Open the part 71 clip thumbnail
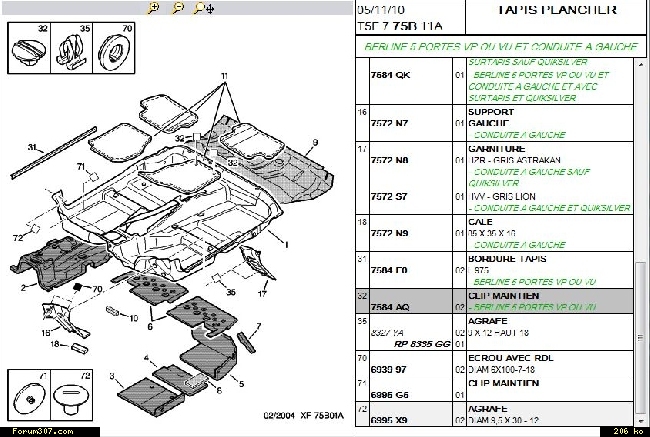Image resolution: width=650 pixels, height=437 pixels. coord(29,395)
